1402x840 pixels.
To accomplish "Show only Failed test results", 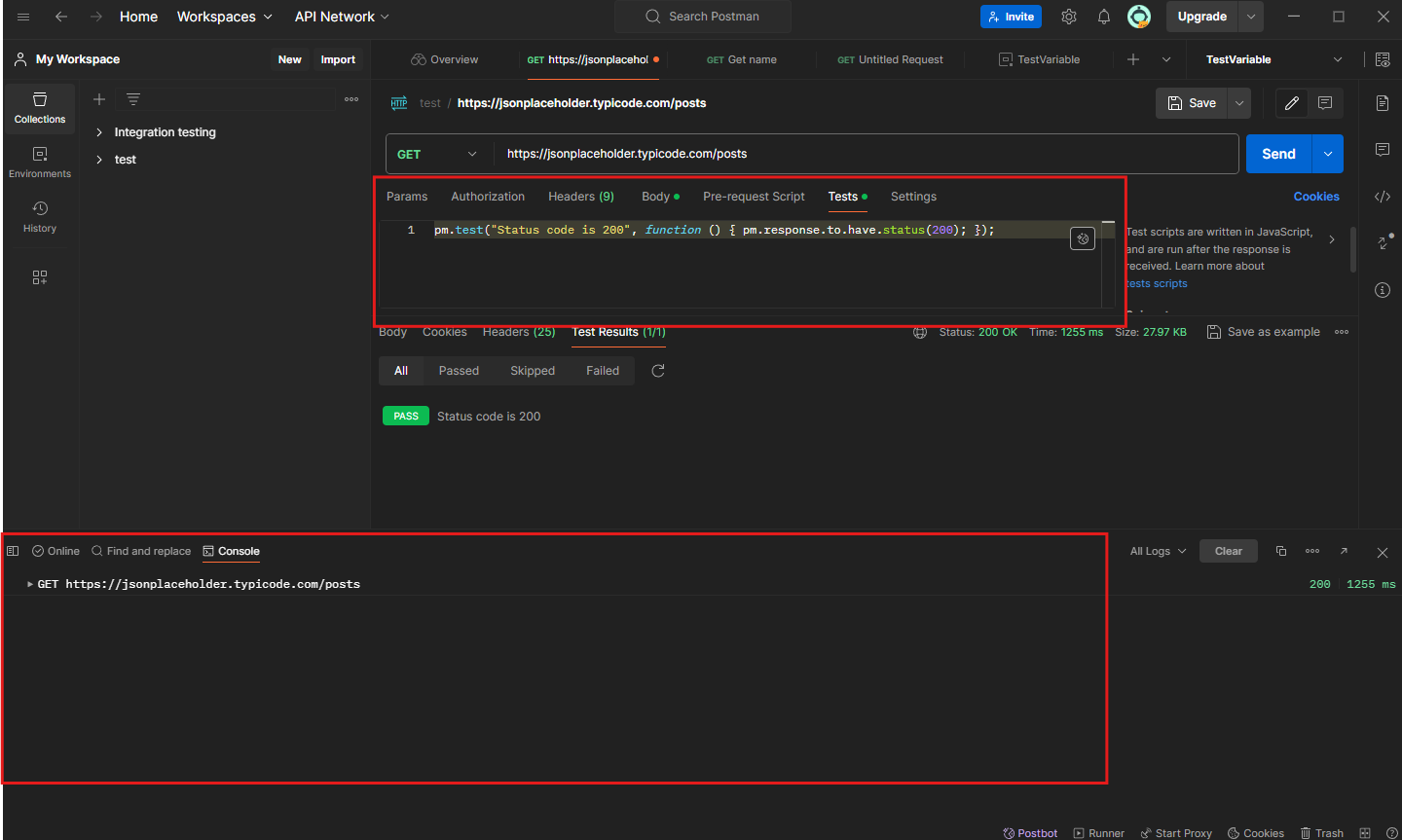I will (x=603, y=371).
